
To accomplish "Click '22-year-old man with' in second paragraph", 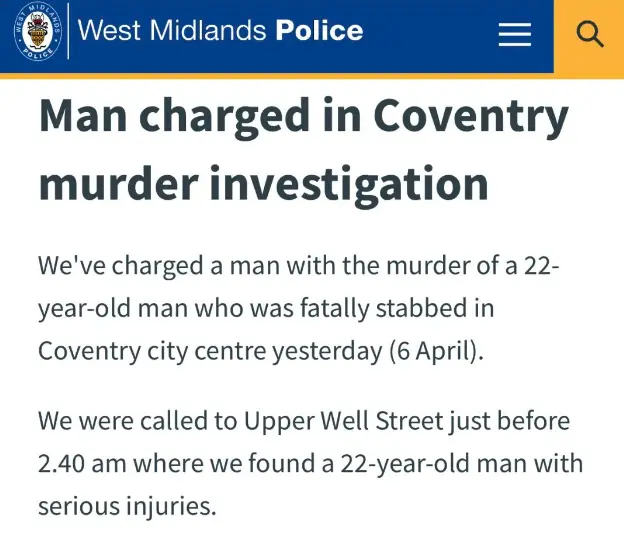I will 462,464.
